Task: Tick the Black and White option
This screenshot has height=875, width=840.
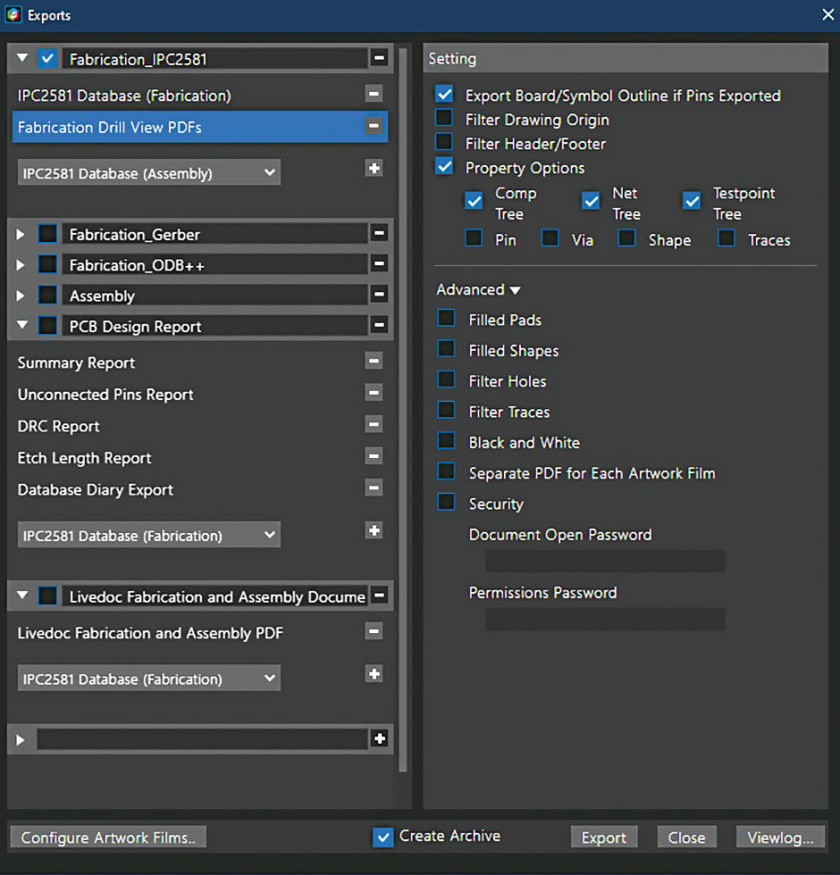Action: [446, 441]
